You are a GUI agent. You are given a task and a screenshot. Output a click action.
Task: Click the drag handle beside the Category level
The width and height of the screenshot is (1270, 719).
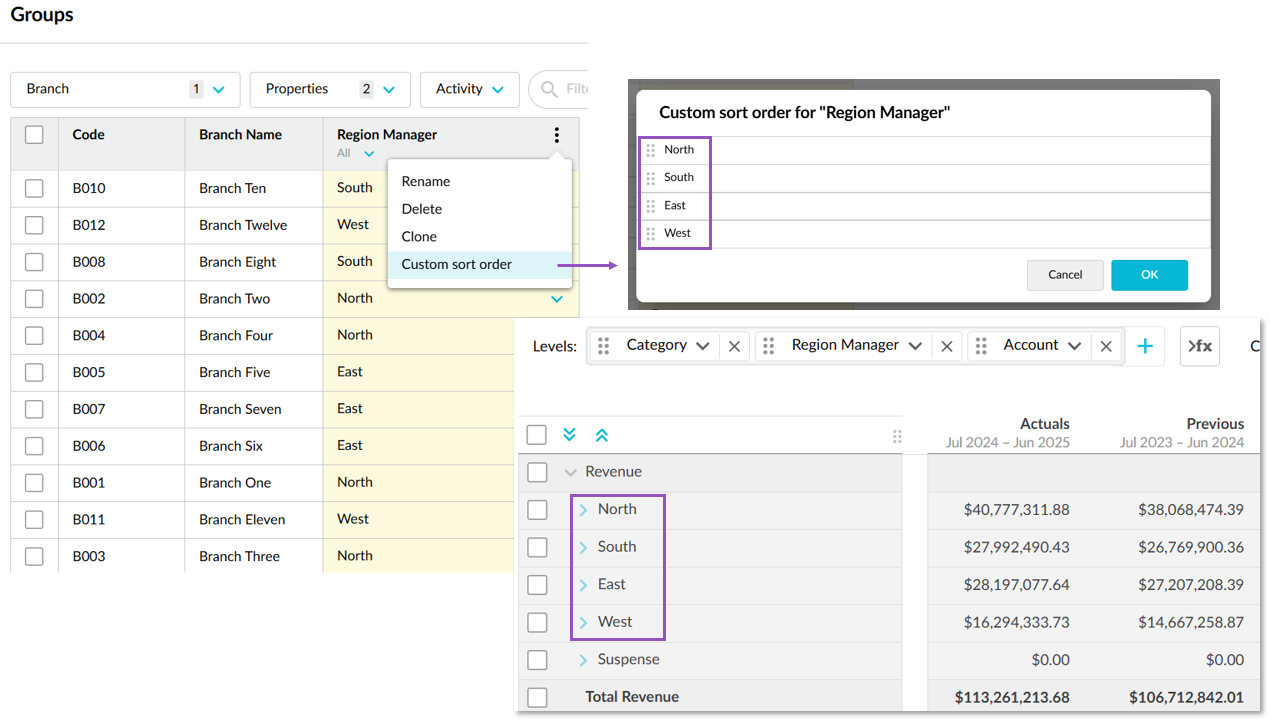click(x=603, y=344)
